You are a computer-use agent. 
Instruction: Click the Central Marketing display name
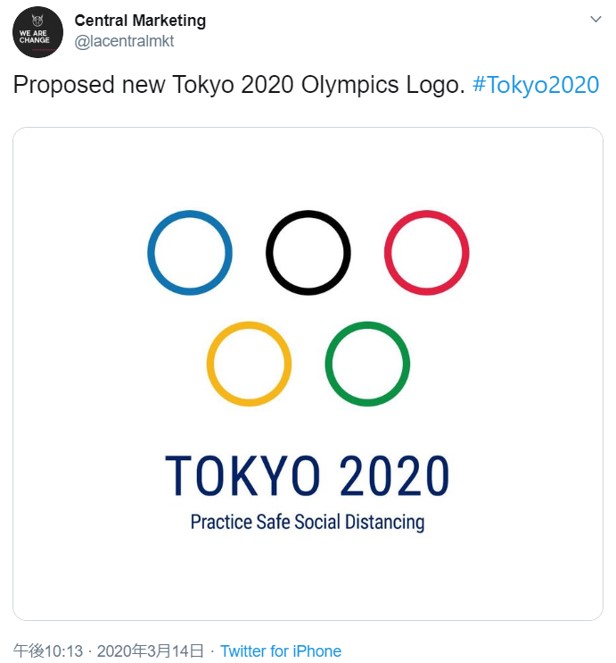click(x=140, y=20)
